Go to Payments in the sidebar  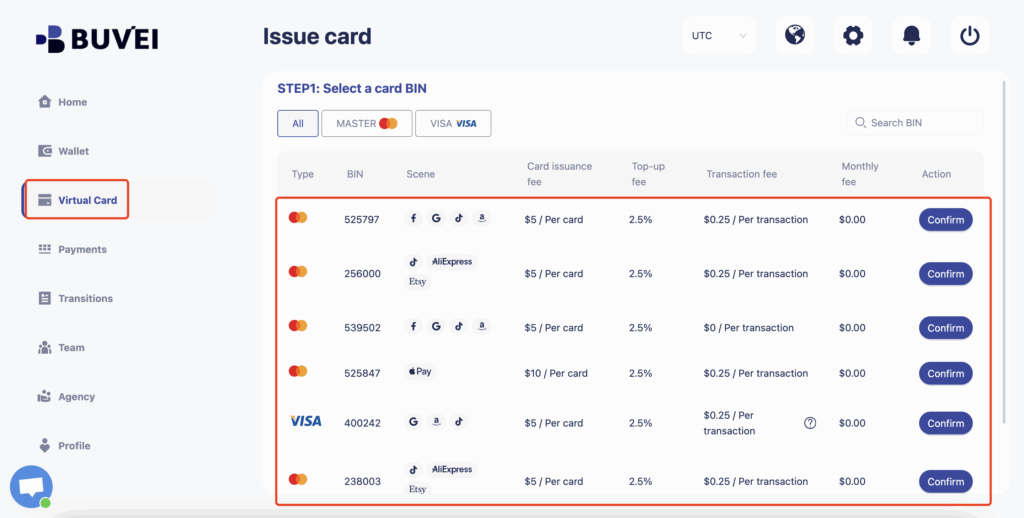coord(82,249)
